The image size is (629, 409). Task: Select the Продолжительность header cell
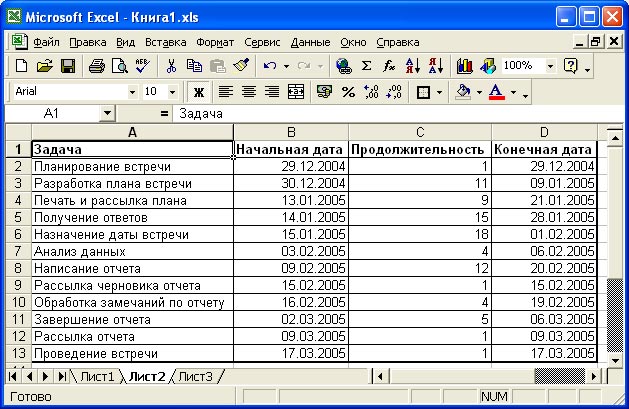tap(420, 149)
